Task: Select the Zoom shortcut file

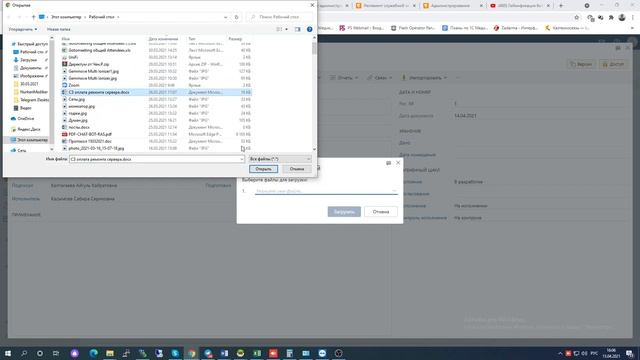Action: tap(156, 85)
